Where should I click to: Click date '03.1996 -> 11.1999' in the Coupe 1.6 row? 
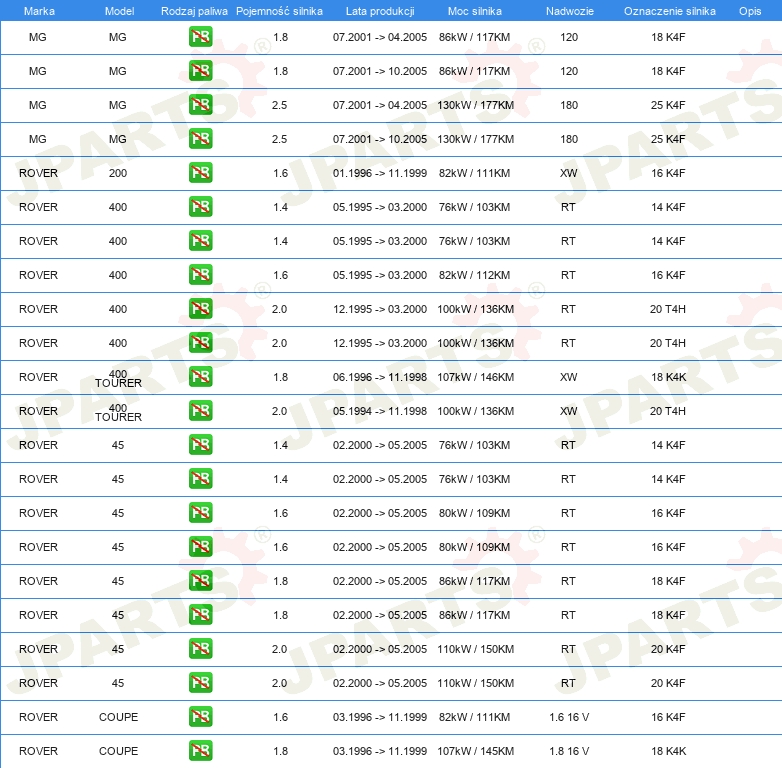tap(380, 717)
